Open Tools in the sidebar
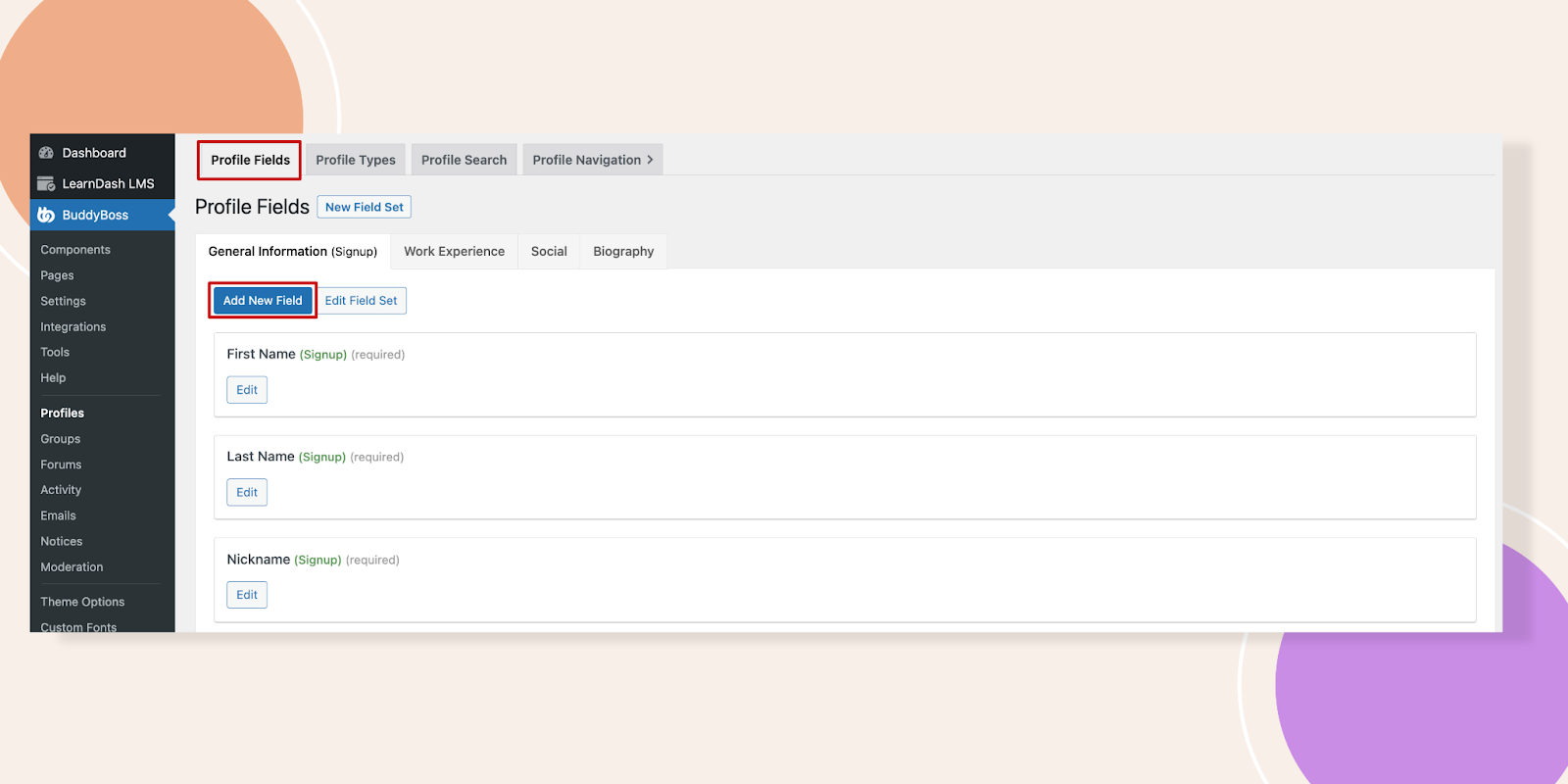Image resolution: width=1568 pixels, height=784 pixels. [55, 352]
